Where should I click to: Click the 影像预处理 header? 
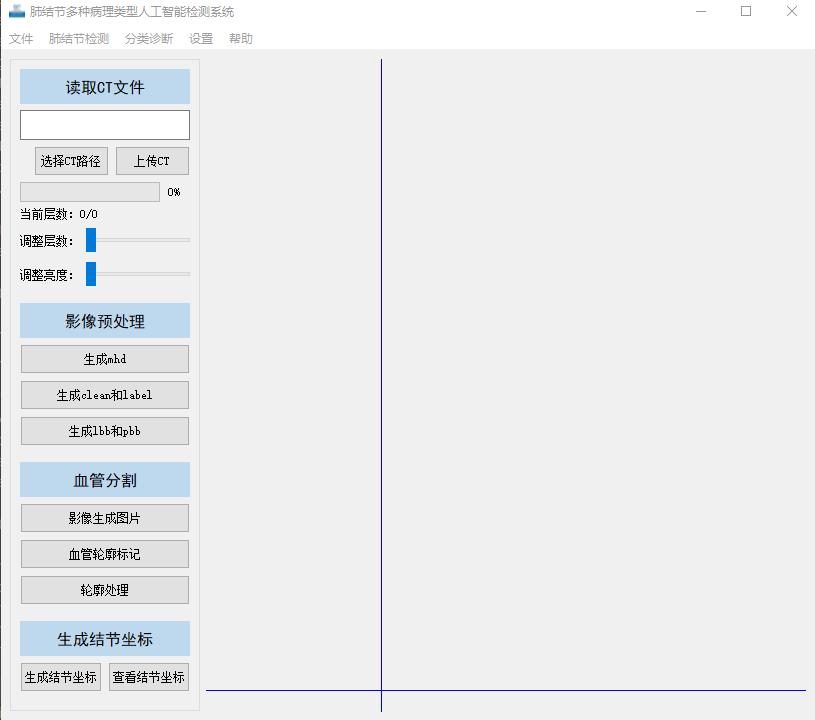click(x=105, y=321)
